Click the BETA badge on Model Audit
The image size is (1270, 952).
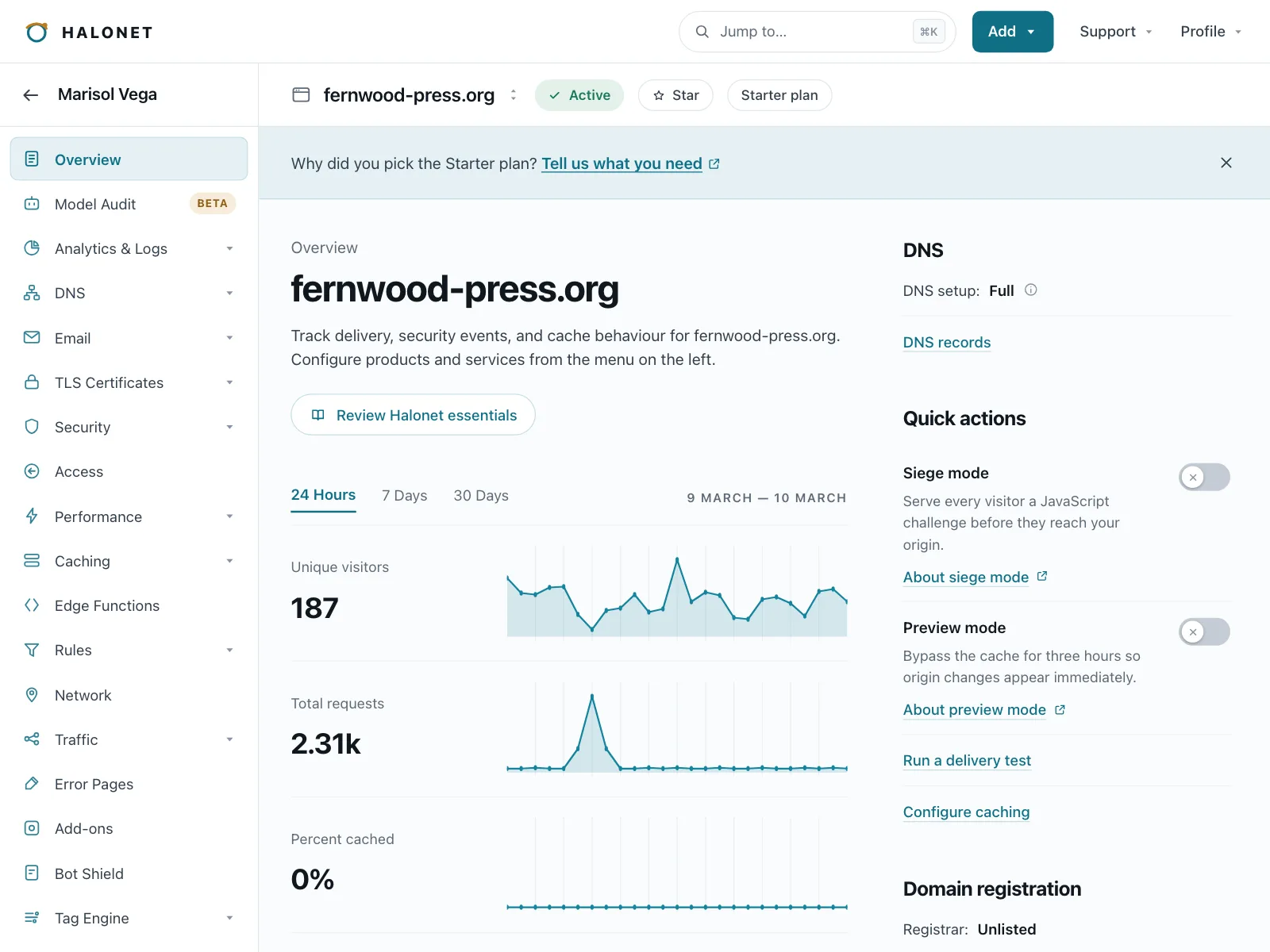tap(212, 204)
